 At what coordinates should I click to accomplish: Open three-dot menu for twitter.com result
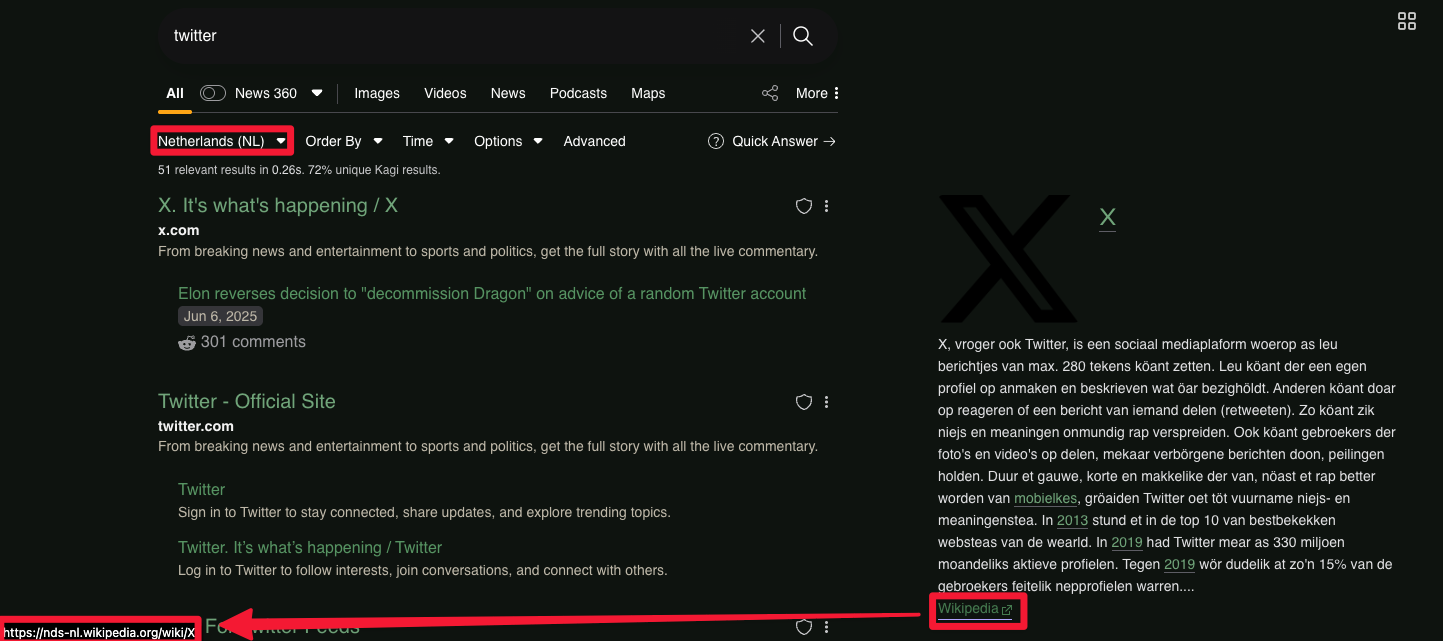[827, 402]
